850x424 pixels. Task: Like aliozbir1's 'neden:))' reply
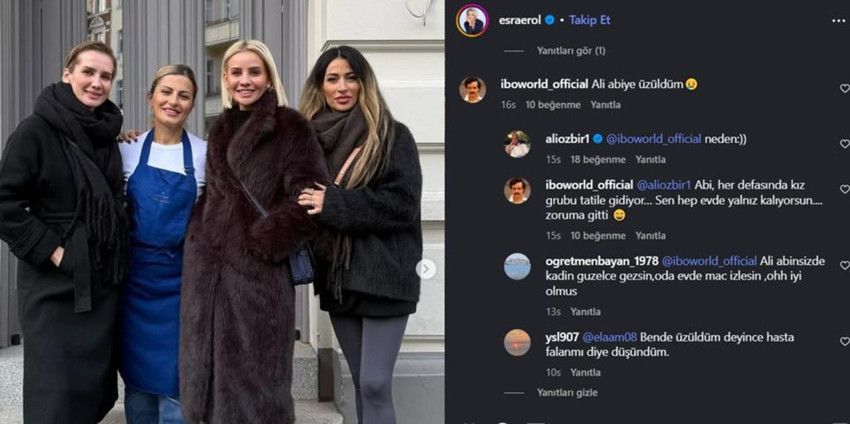[845, 144]
